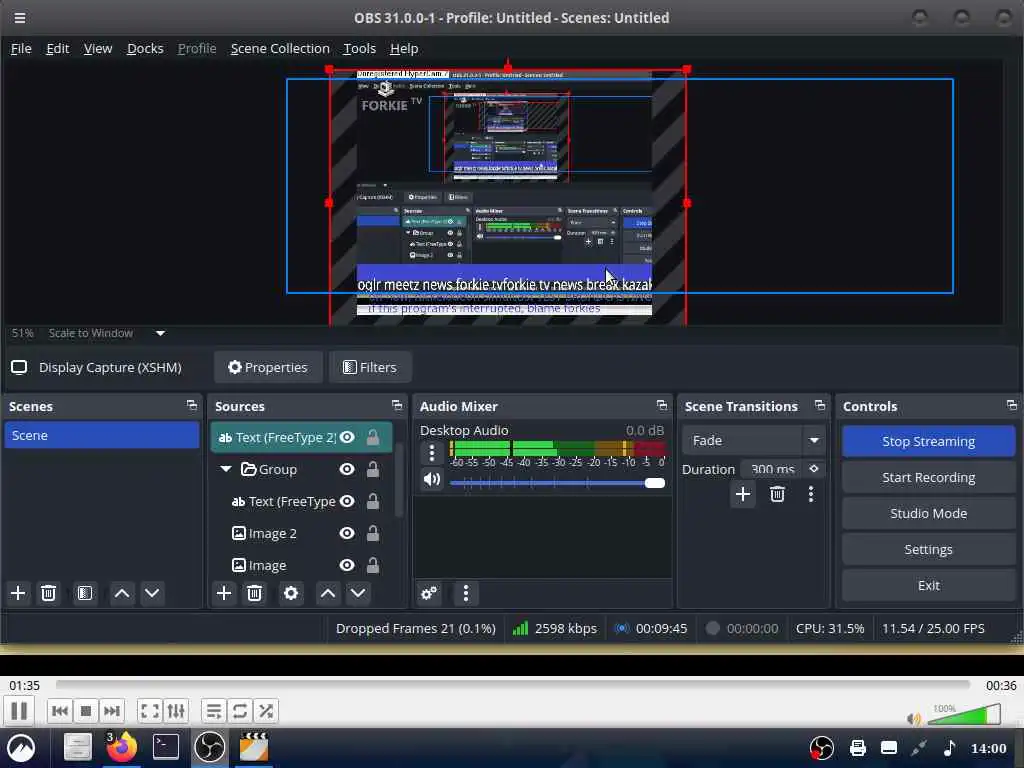Screen dimensions: 1024x768
Task: Open the terminal from the taskbar
Action: click(165, 747)
